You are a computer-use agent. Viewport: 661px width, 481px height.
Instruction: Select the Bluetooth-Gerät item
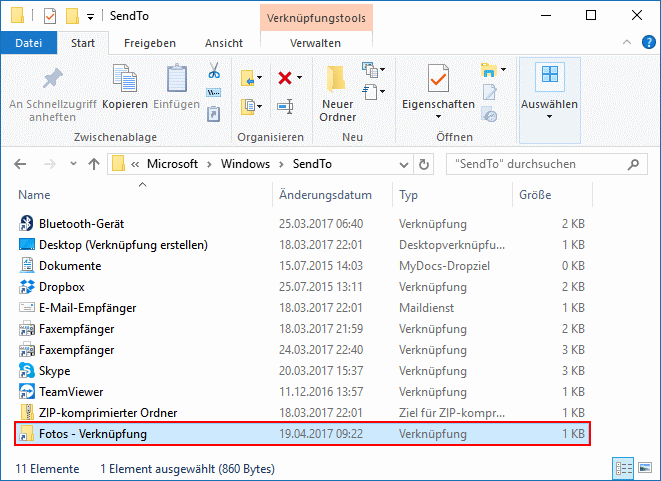click(303, 224)
